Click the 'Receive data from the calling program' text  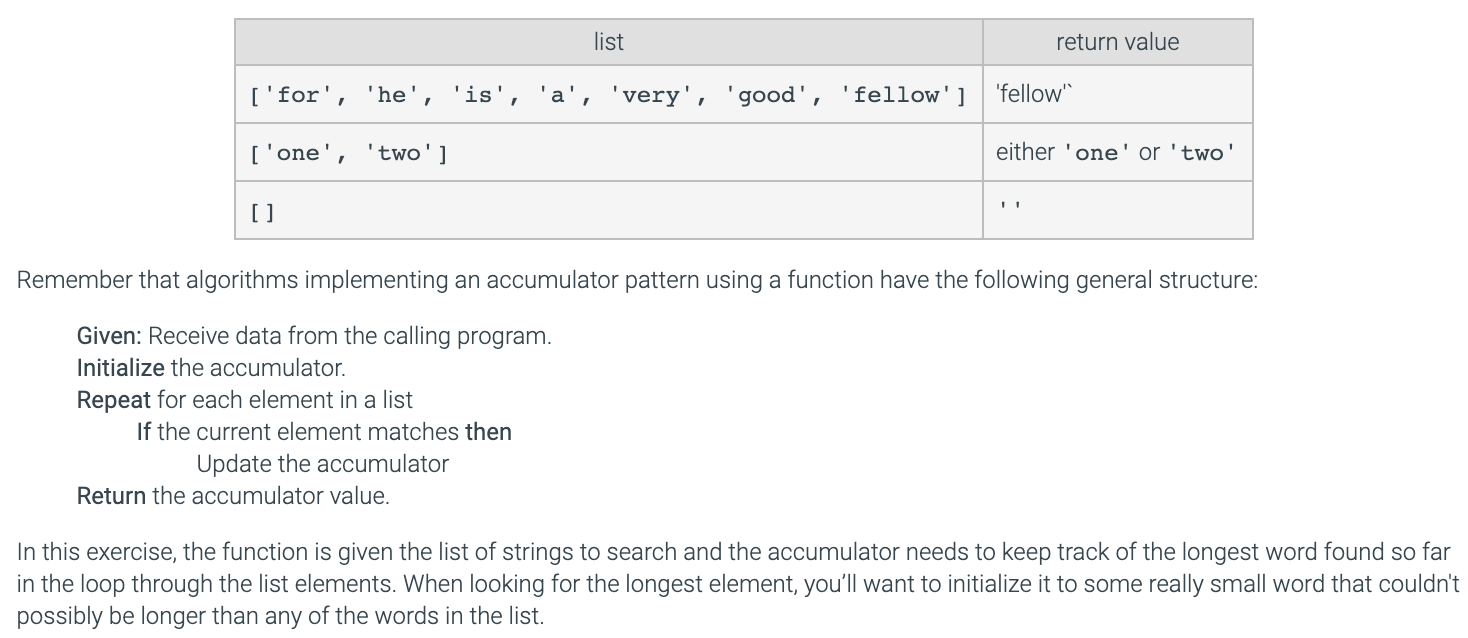[363, 336]
